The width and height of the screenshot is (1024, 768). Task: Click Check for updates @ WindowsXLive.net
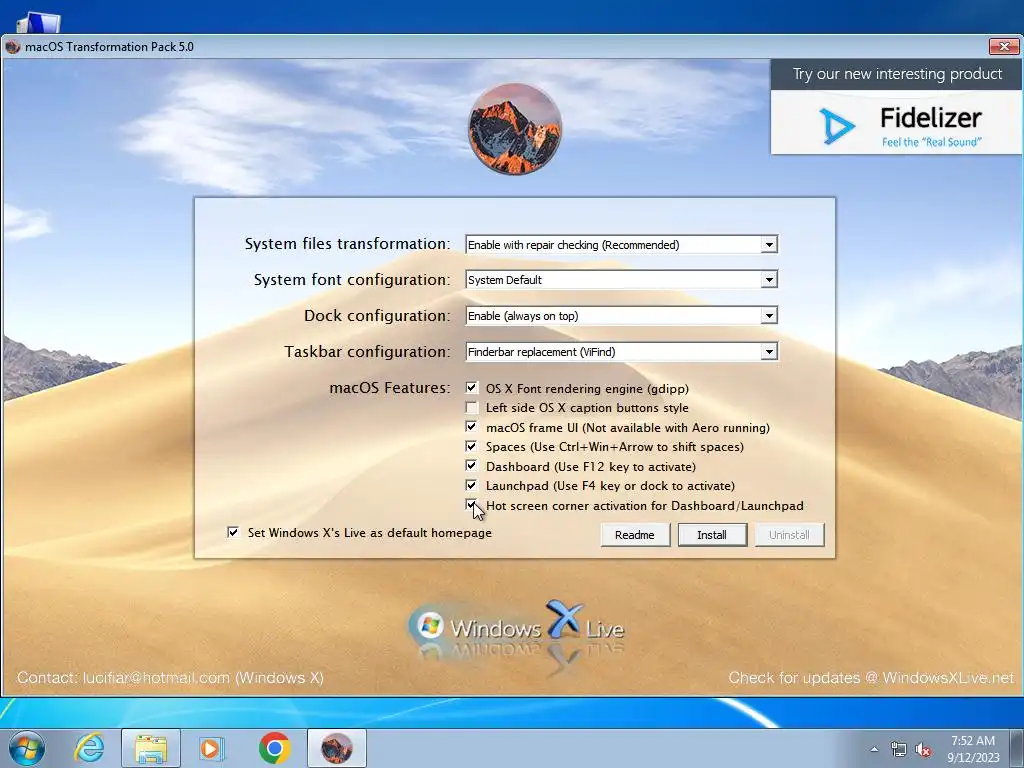pos(871,678)
